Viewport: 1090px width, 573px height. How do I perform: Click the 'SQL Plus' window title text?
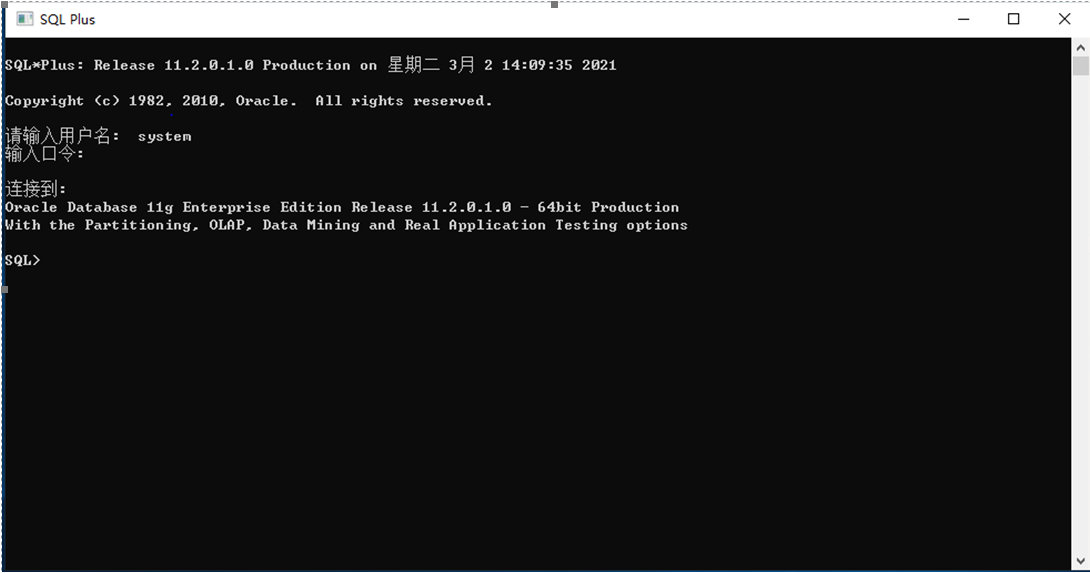[67, 19]
